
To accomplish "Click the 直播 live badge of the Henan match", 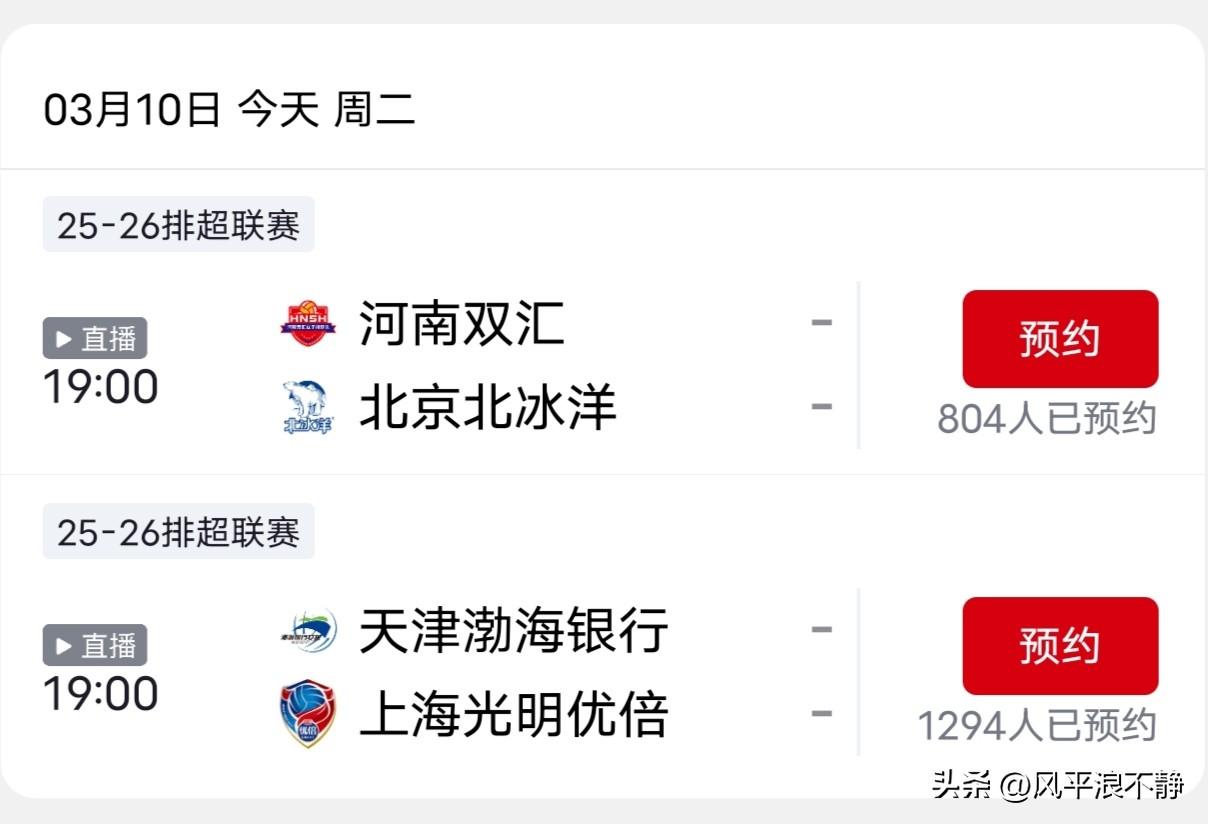I will [95, 338].
